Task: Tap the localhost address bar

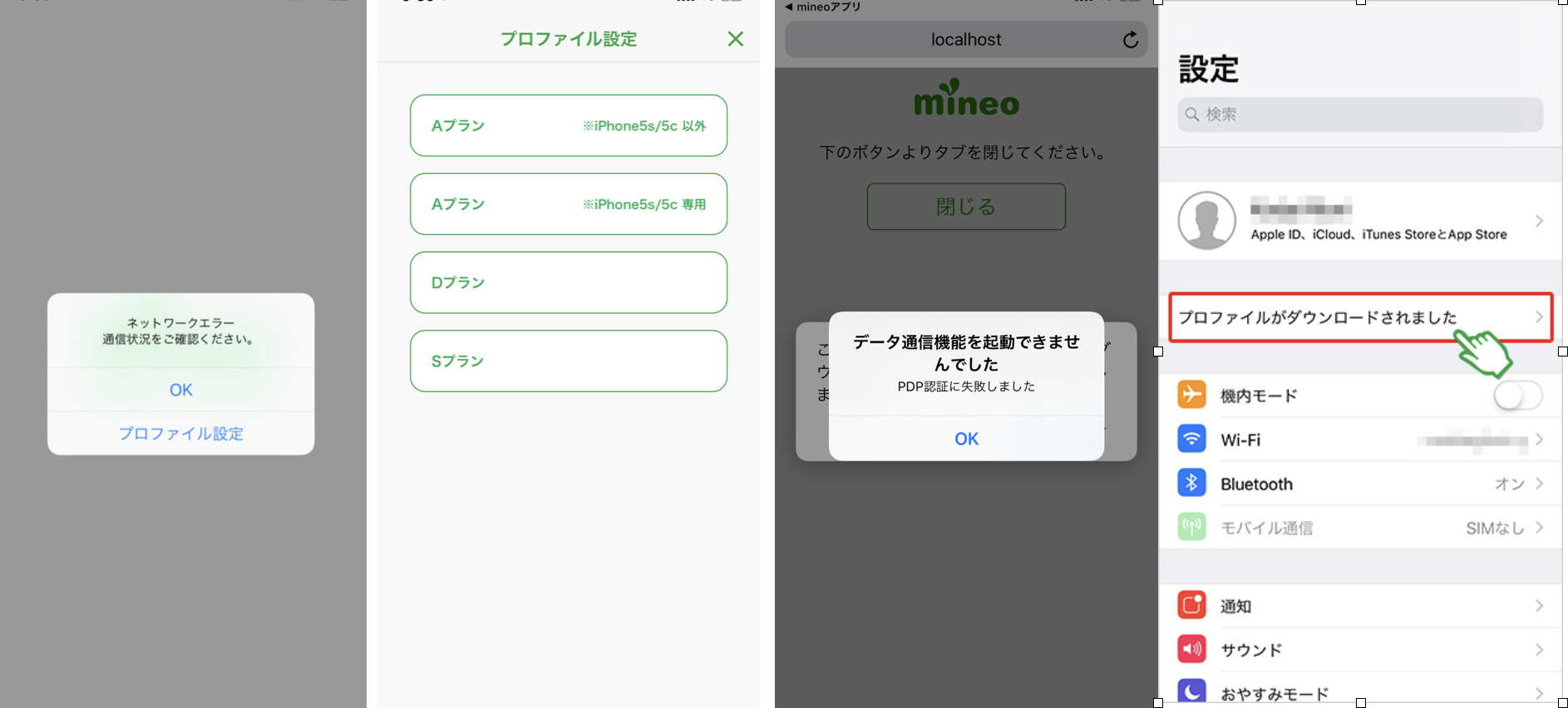Action: pyautogui.click(x=966, y=39)
